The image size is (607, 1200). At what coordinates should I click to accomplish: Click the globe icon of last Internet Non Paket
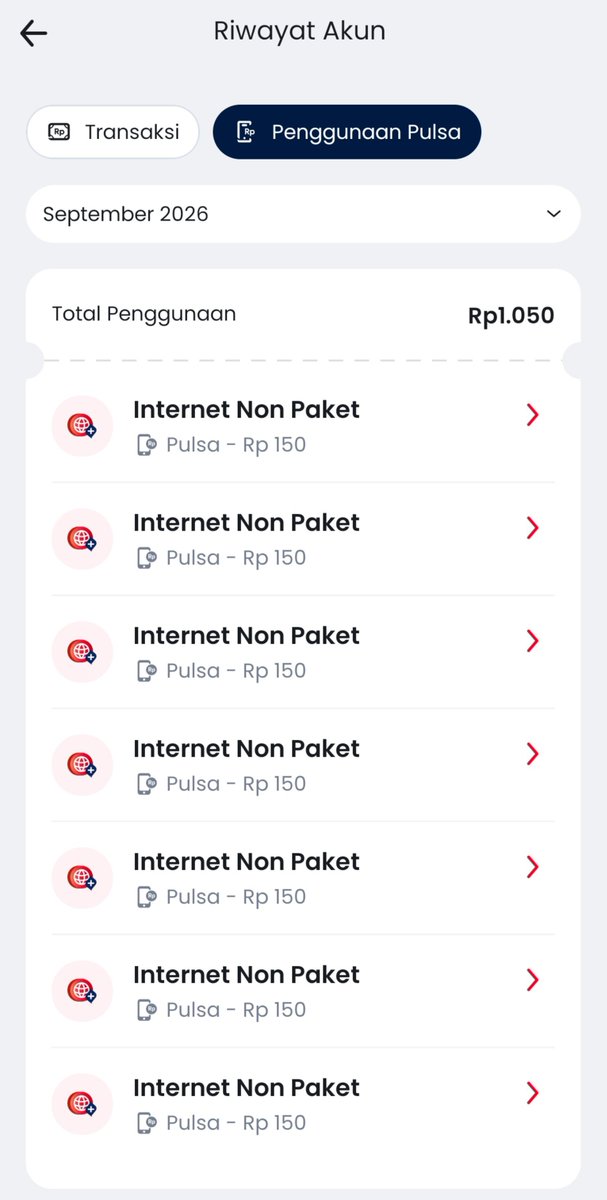(82, 1104)
